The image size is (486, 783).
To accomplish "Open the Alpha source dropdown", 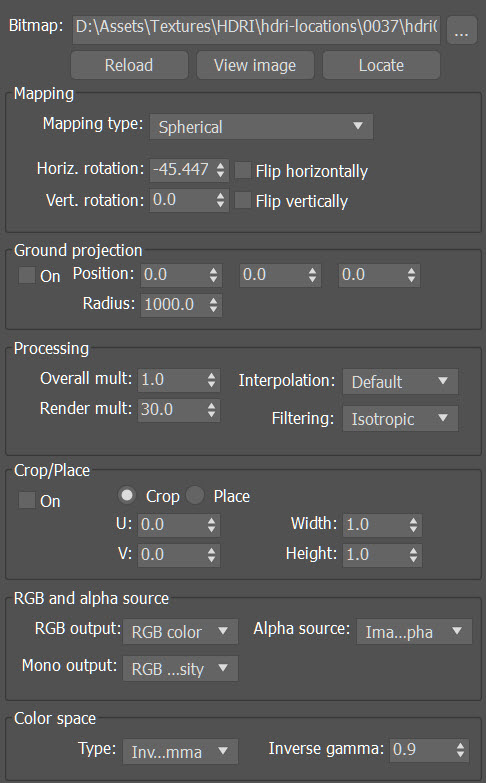I will click(414, 632).
